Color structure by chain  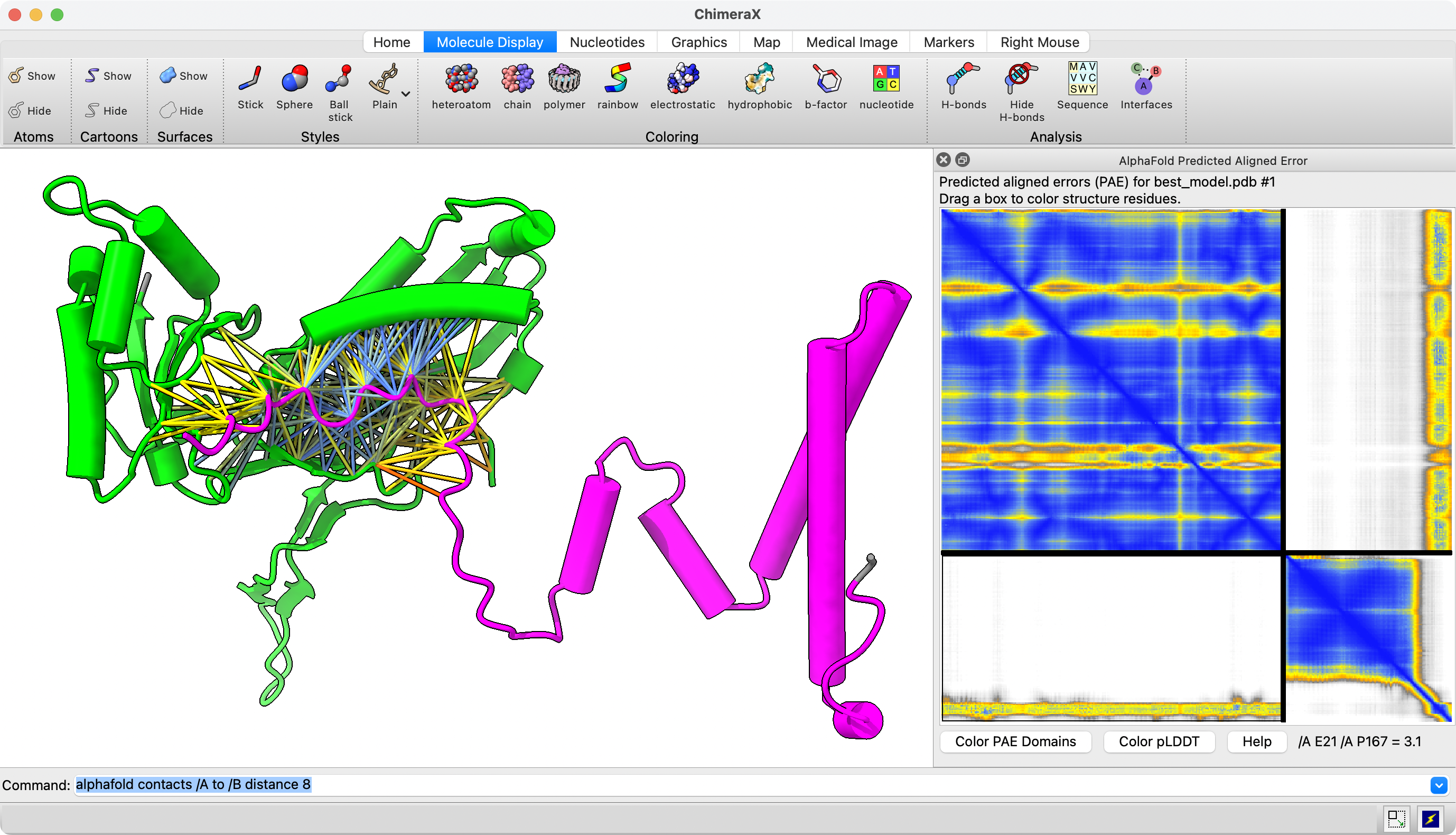point(517,87)
